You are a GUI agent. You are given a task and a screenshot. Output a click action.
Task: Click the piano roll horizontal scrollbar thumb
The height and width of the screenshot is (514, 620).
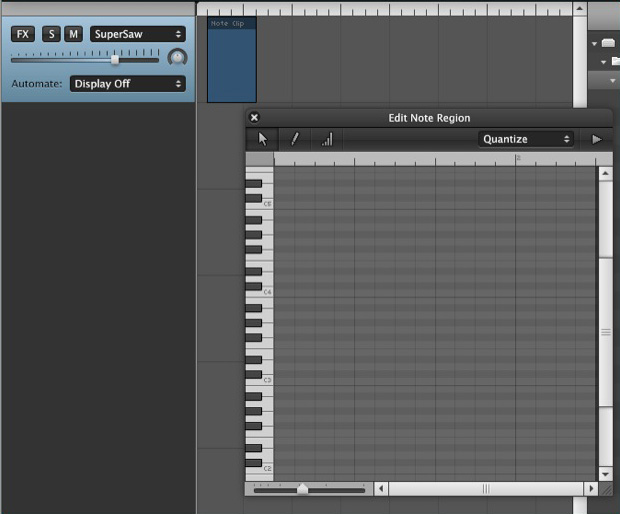(486, 489)
